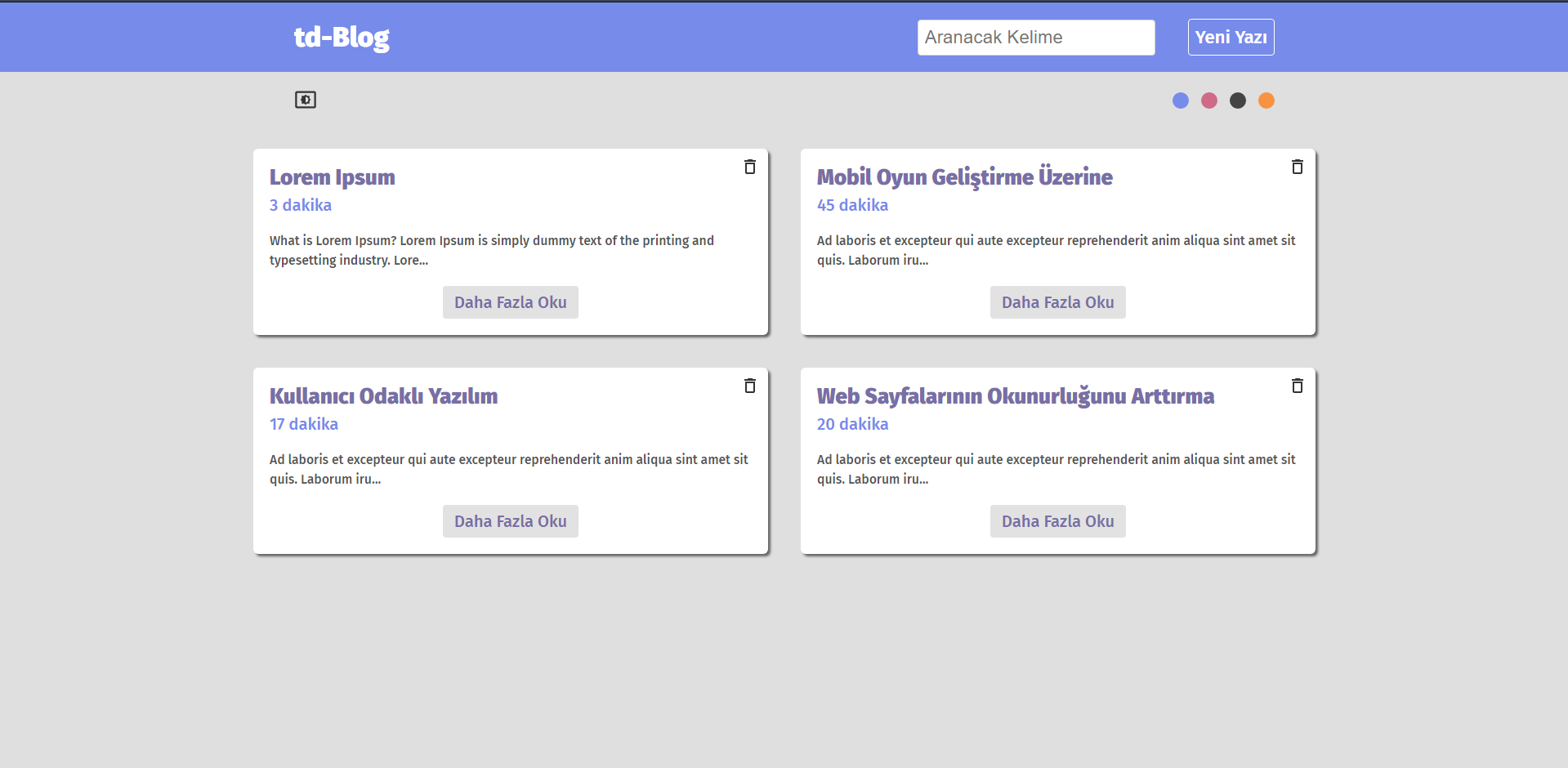
Task: Click trash icon on Kullanıcı Odaklı Yazılım card
Action: coord(749,386)
